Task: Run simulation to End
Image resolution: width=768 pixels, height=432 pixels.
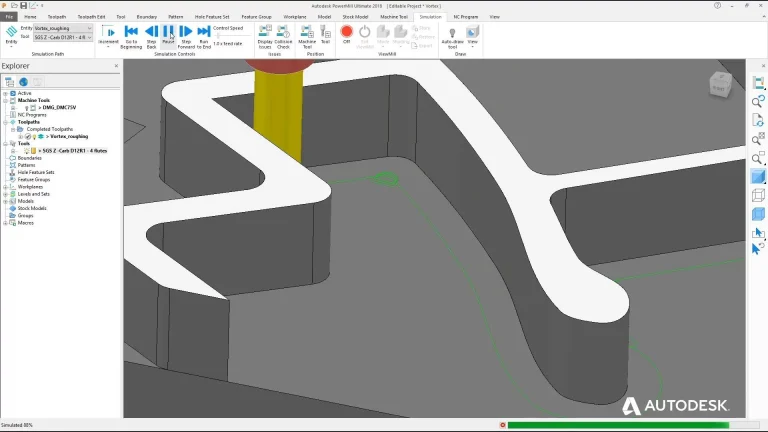Action: pos(203,36)
